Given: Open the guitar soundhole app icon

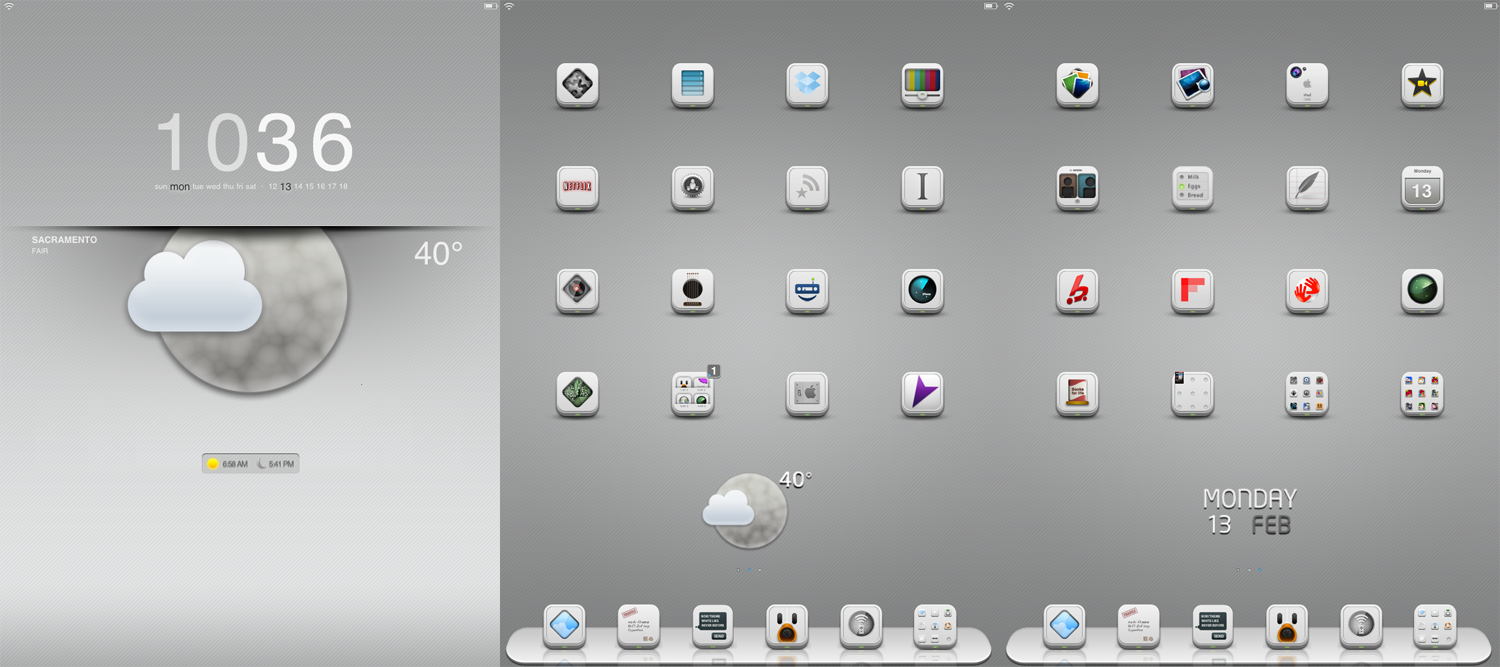Looking at the screenshot, I should 692,291.
